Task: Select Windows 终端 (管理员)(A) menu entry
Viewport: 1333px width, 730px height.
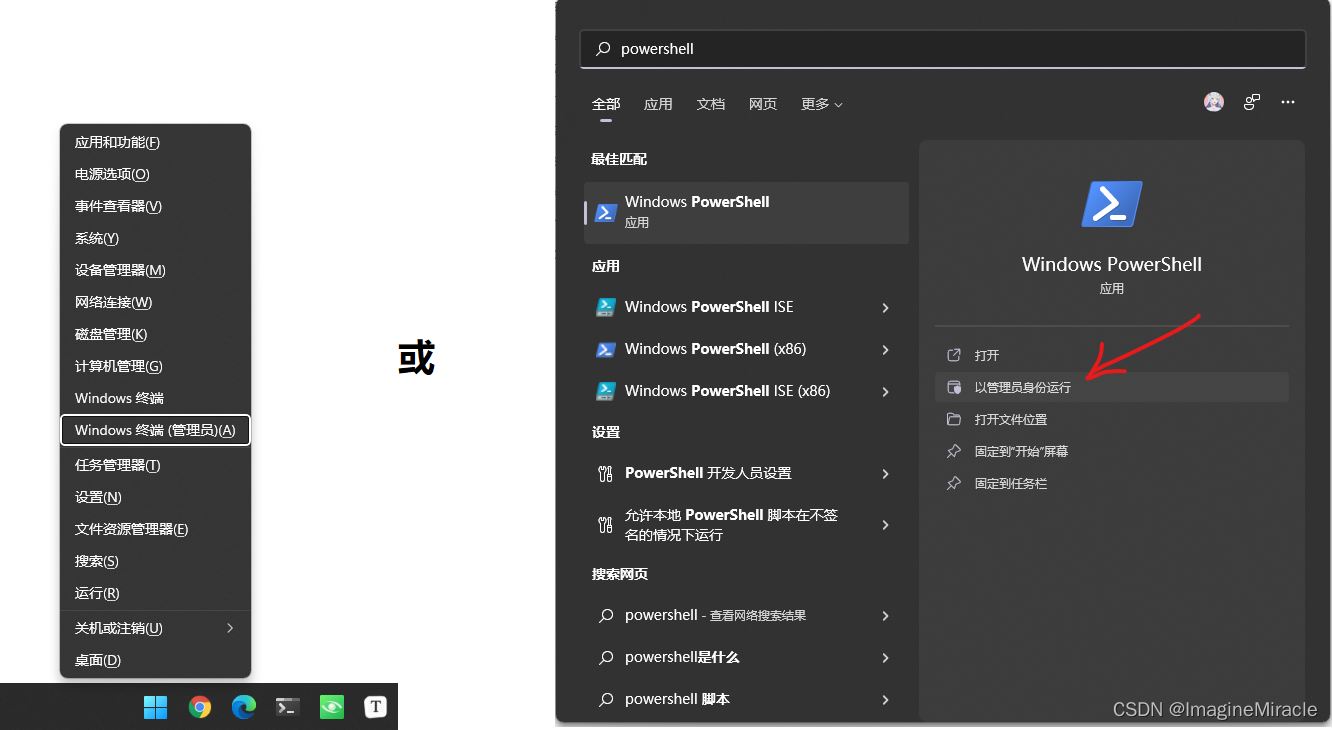Action: (x=155, y=430)
